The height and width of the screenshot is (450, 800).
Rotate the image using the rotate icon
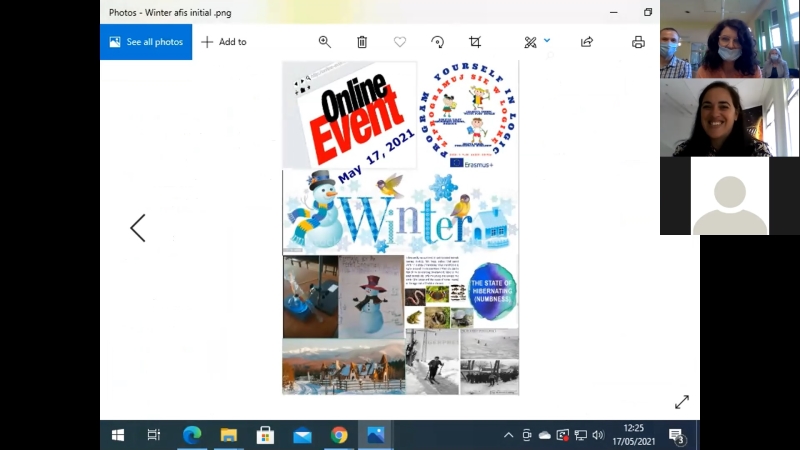[437, 42]
